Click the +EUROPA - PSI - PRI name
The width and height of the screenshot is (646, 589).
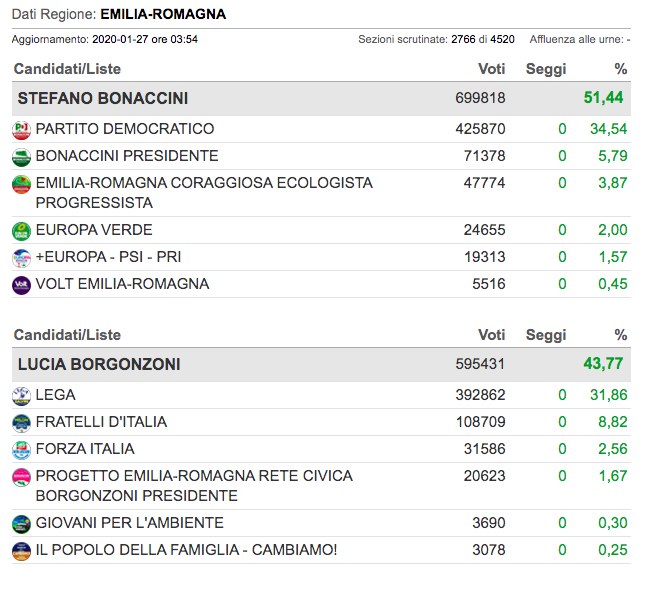point(108,257)
